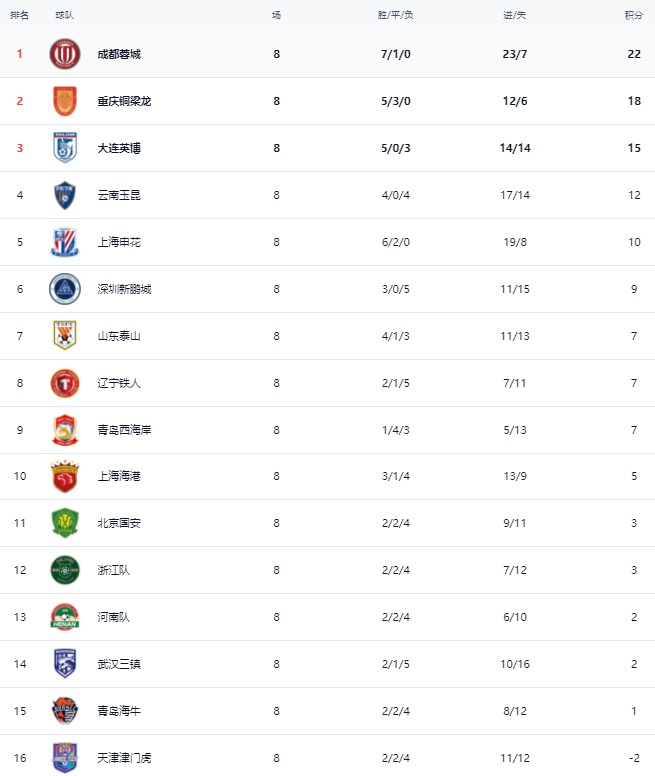The height and width of the screenshot is (776, 655).
Task: Click the 积分 column header
Action: coord(633,15)
